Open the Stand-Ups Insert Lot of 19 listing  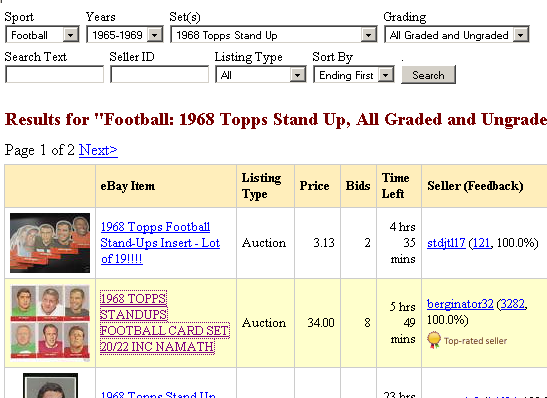pyautogui.click(x=160, y=243)
